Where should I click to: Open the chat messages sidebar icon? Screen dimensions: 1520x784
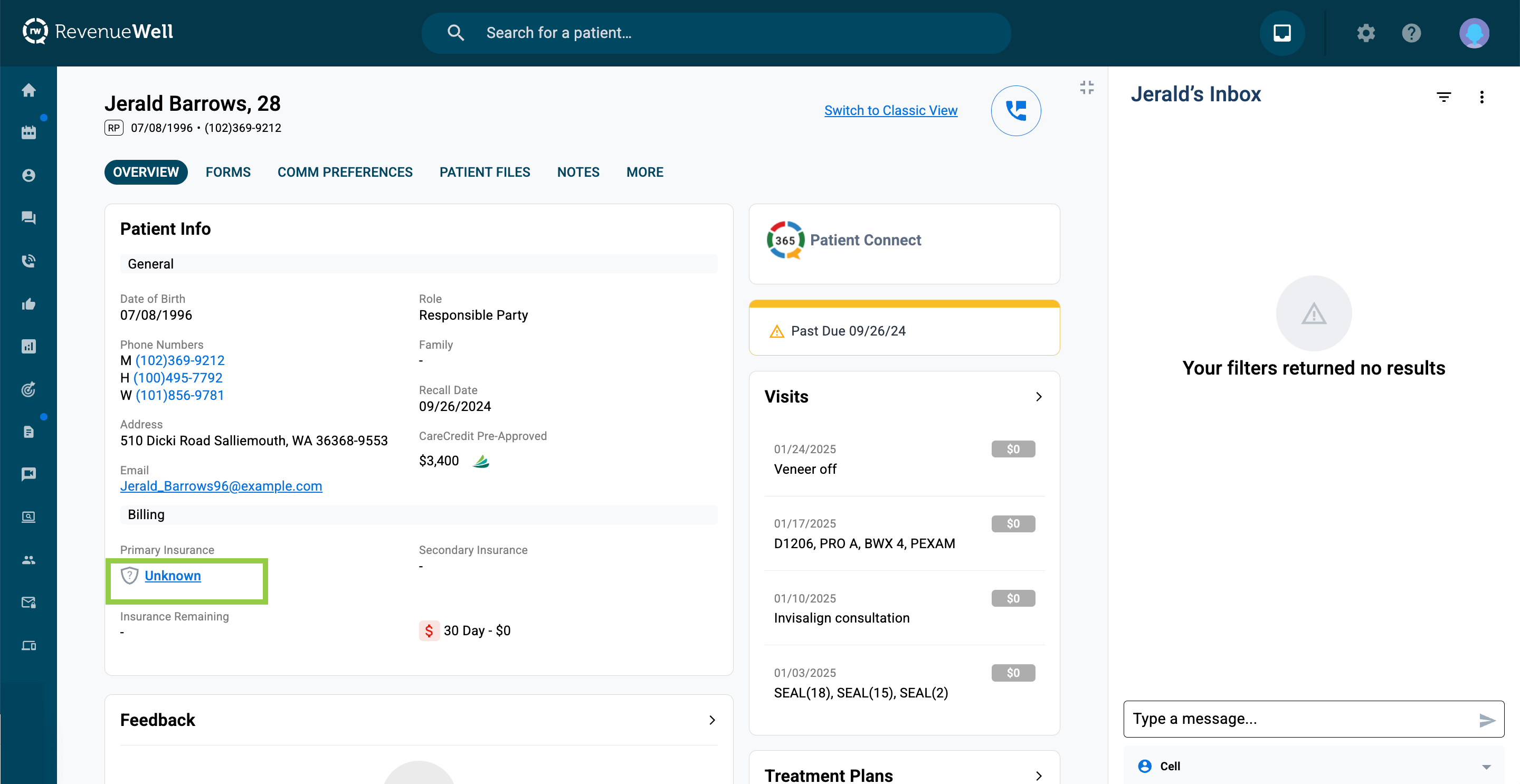pos(28,218)
